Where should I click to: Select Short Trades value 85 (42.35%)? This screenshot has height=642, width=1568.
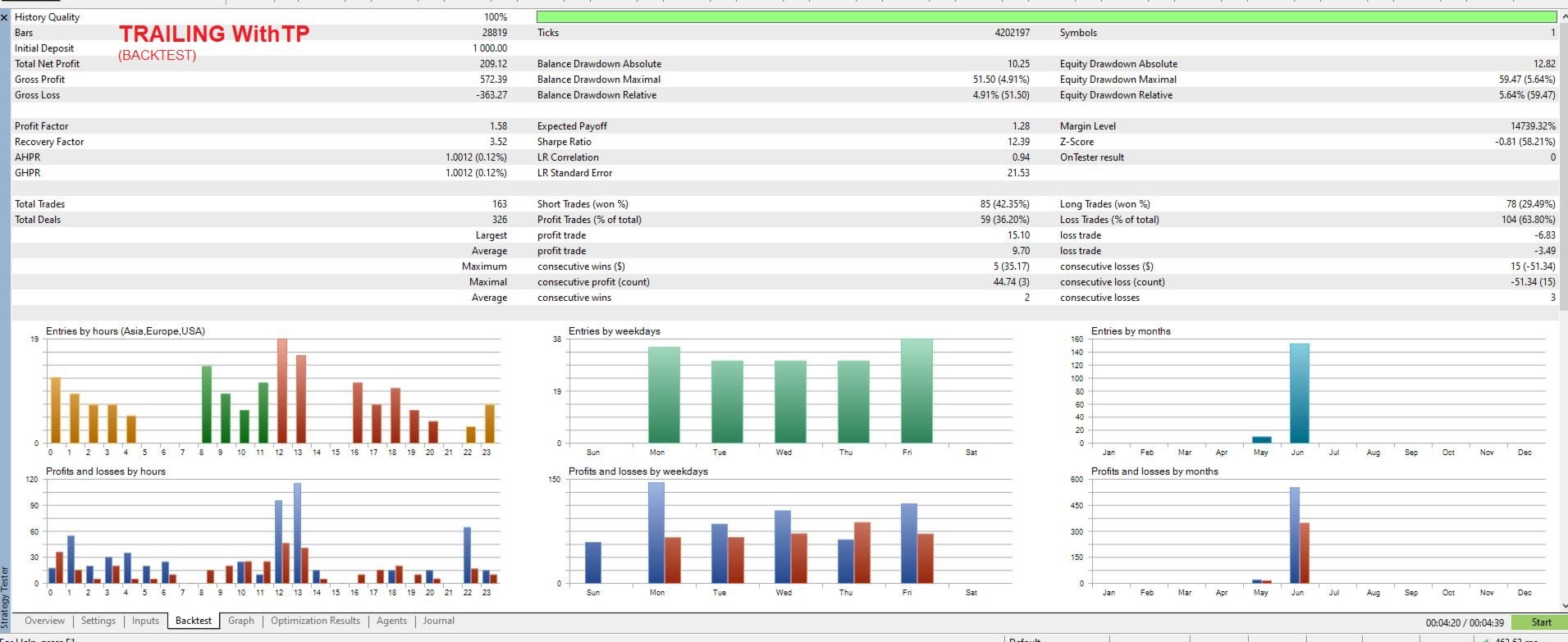pos(1005,204)
